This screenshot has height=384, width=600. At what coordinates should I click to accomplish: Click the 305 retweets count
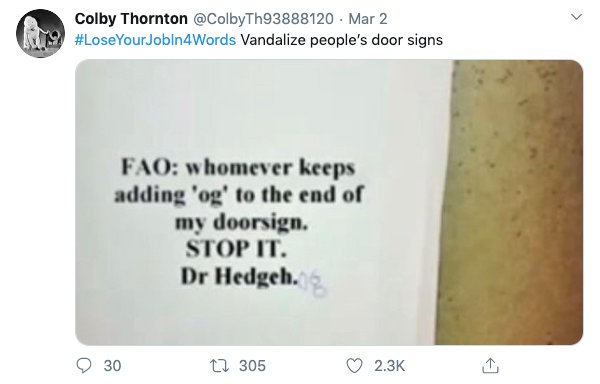(x=253, y=366)
